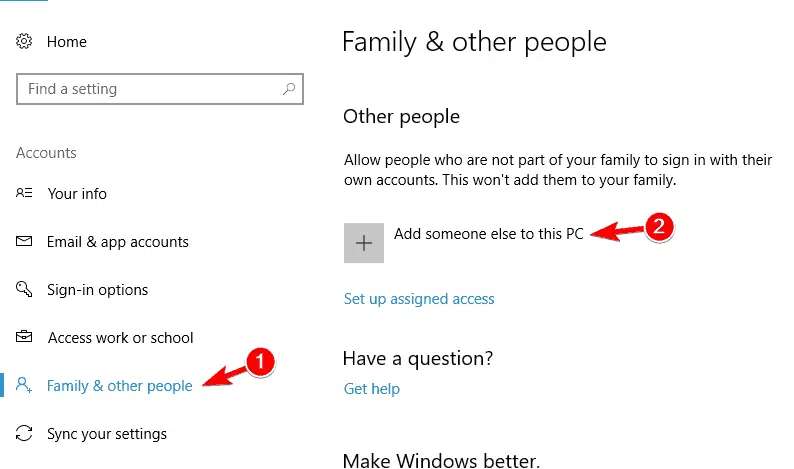Click the person icon beside Family & other people

[24, 385]
